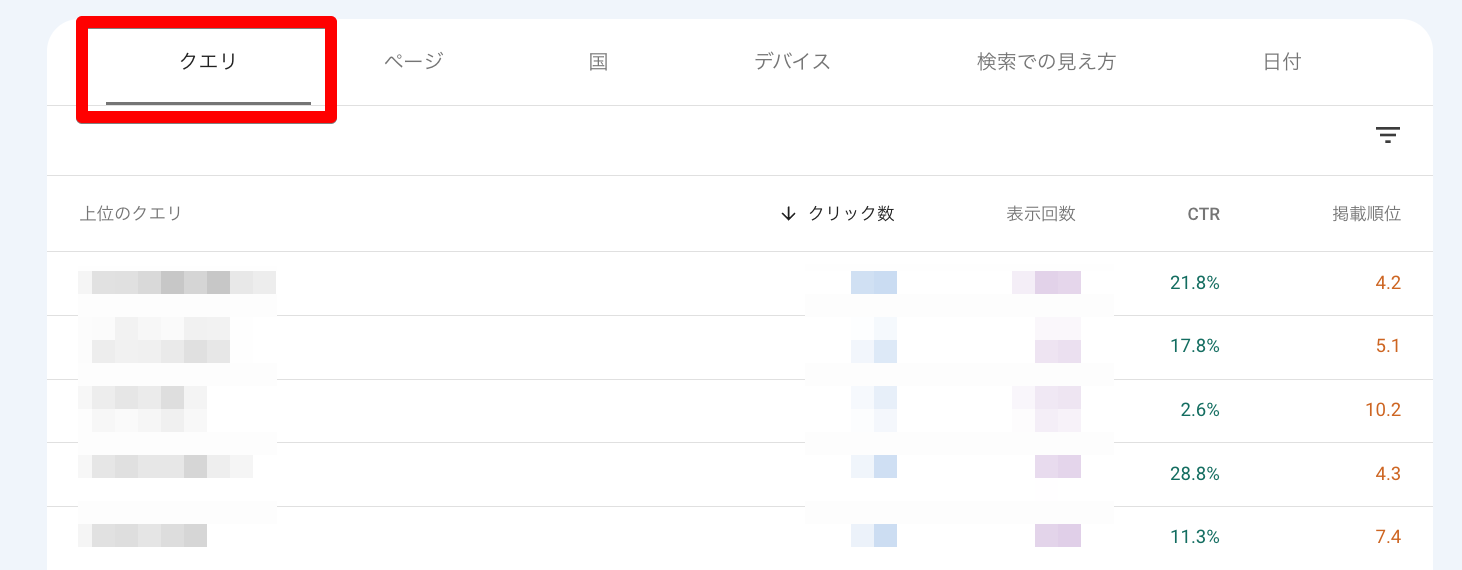
Task: Switch to the デバイス tab
Action: tap(792, 62)
